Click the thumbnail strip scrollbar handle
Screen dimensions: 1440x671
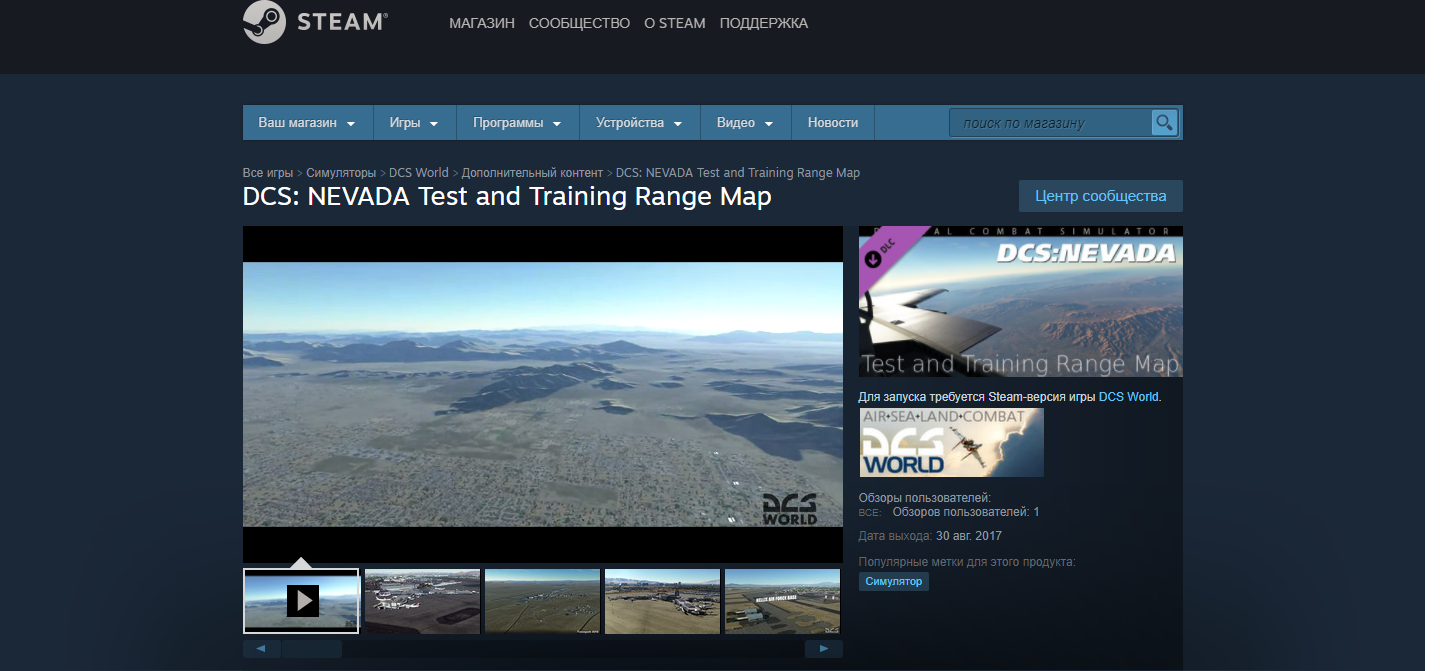point(311,649)
